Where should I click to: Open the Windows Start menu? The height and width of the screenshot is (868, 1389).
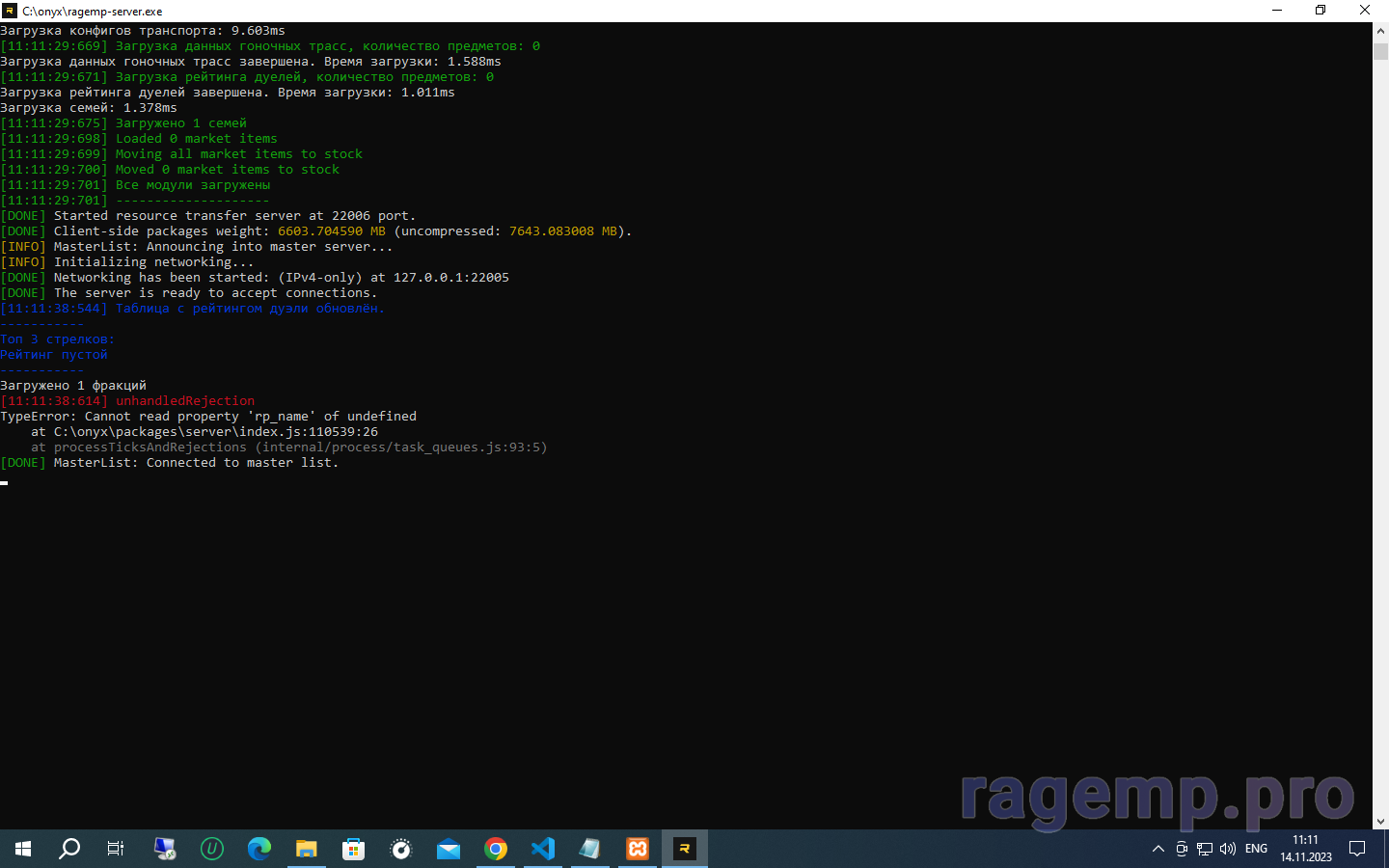point(23,849)
